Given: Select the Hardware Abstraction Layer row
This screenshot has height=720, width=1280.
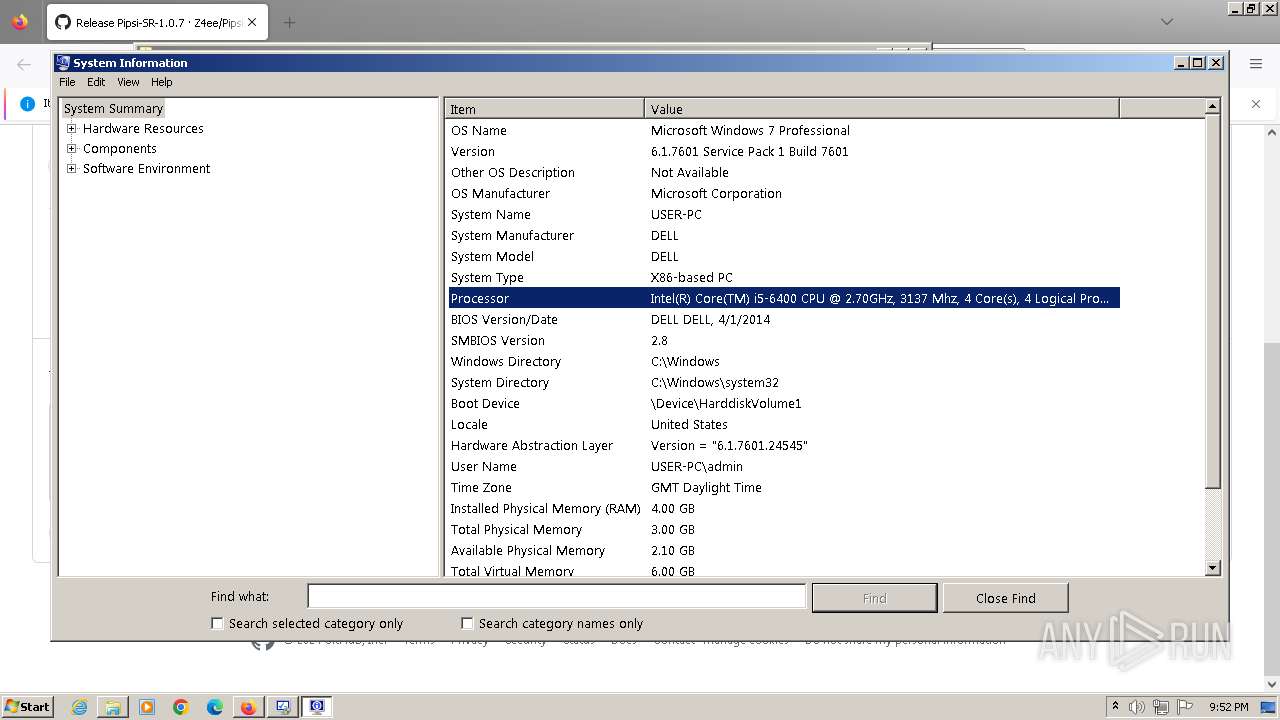Looking at the screenshot, I should 783,446.
